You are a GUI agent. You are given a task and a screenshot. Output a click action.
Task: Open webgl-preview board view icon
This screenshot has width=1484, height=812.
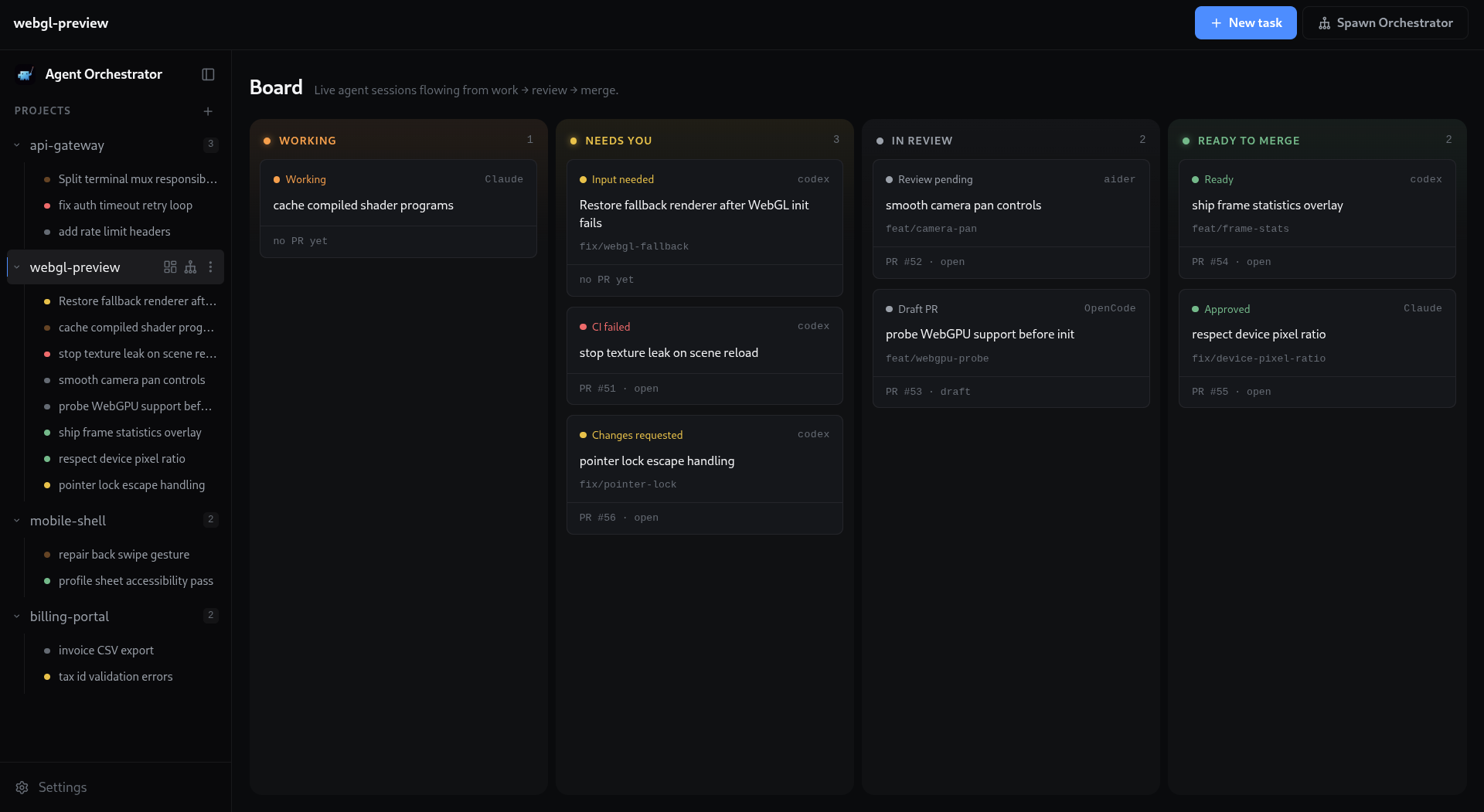pyautogui.click(x=170, y=267)
